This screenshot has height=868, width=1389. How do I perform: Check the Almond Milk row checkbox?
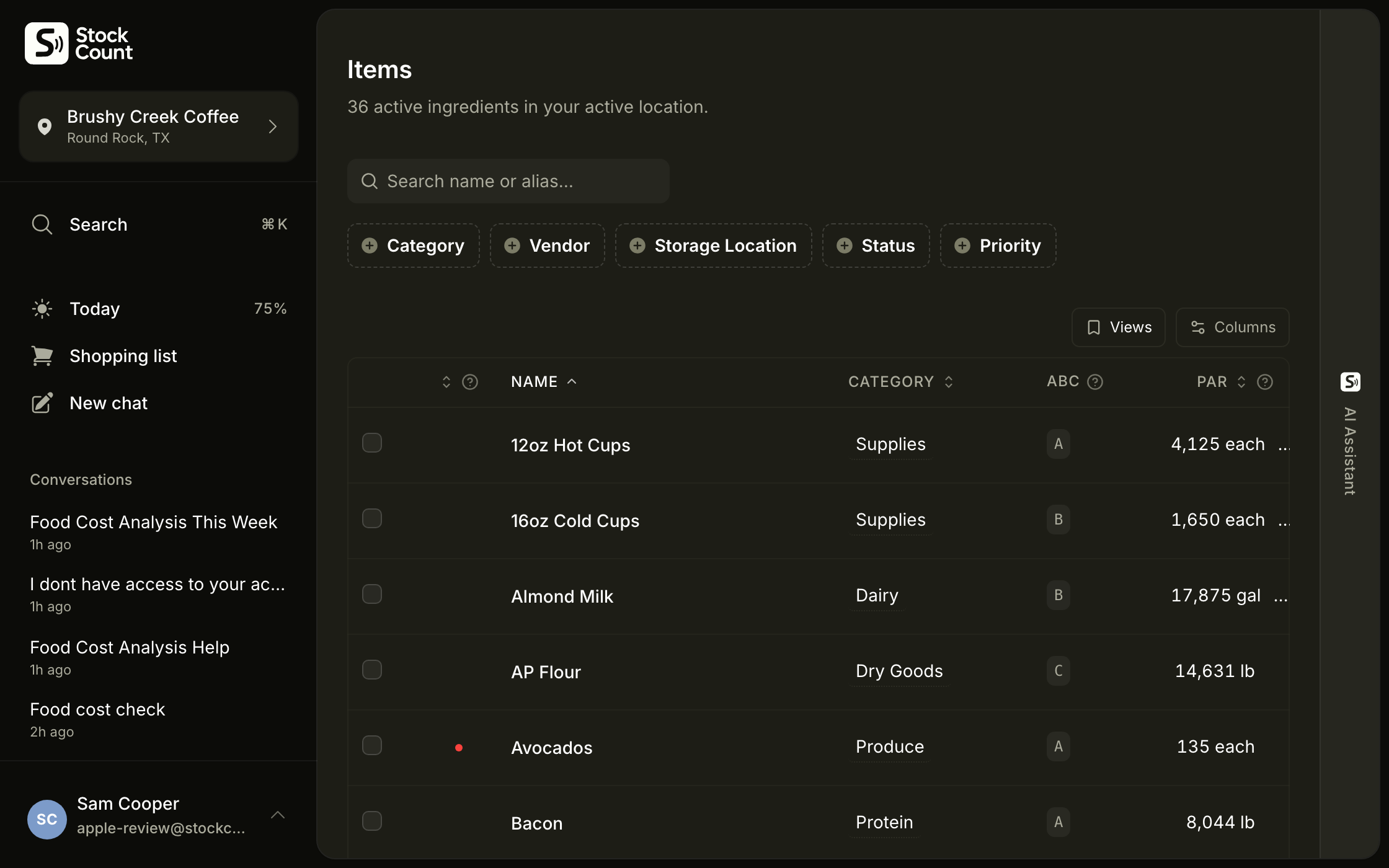click(372, 594)
